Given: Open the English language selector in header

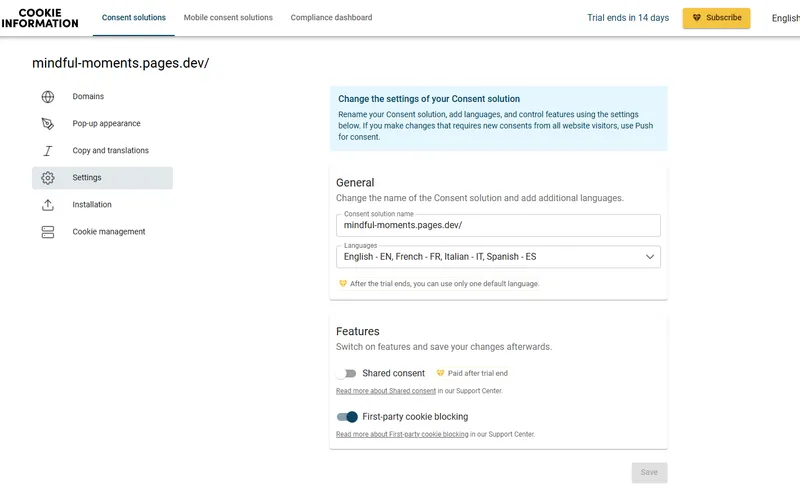Looking at the screenshot, I should [785, 18].
